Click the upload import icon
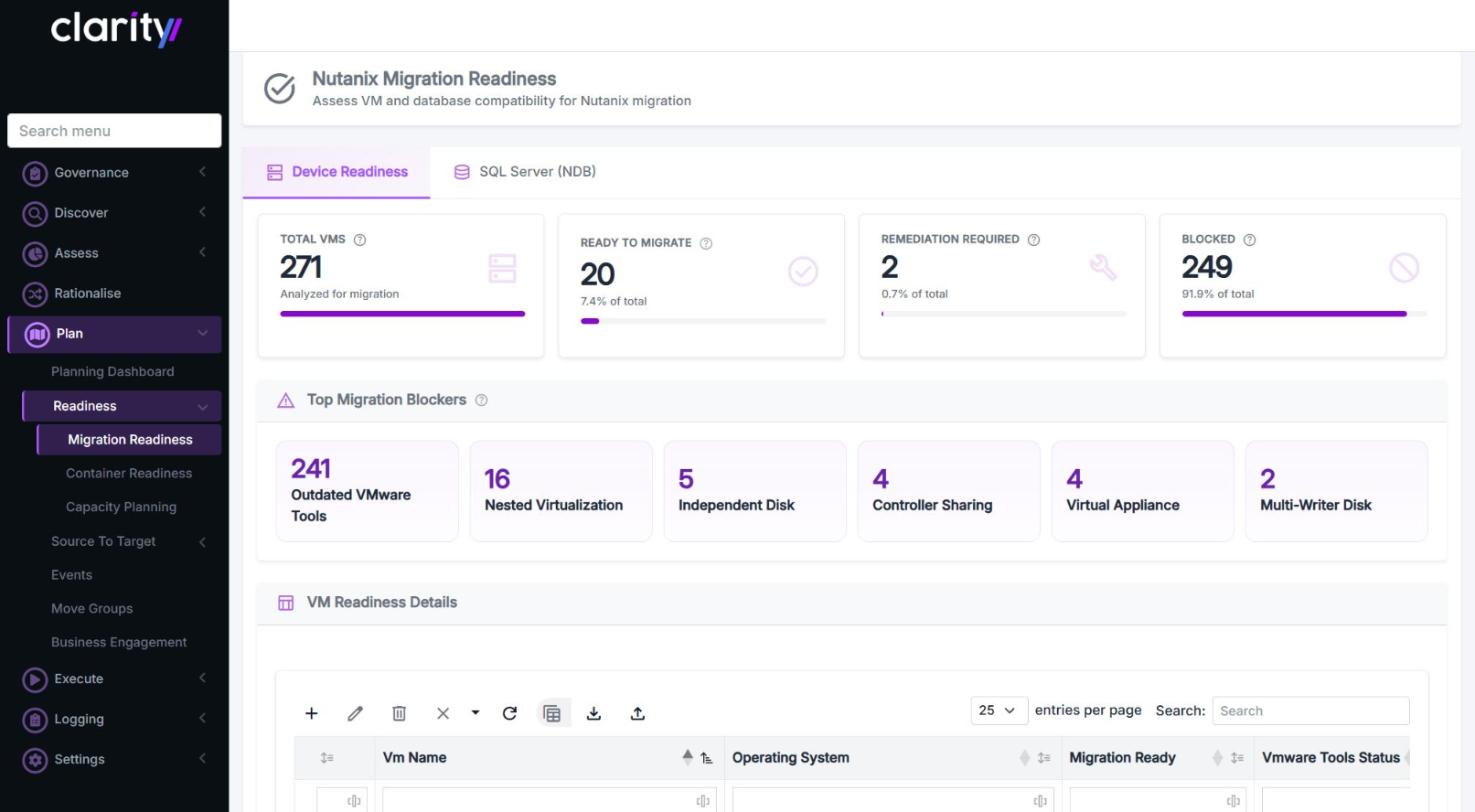The height and width of the screenshot is (812, 1475). 638,713
